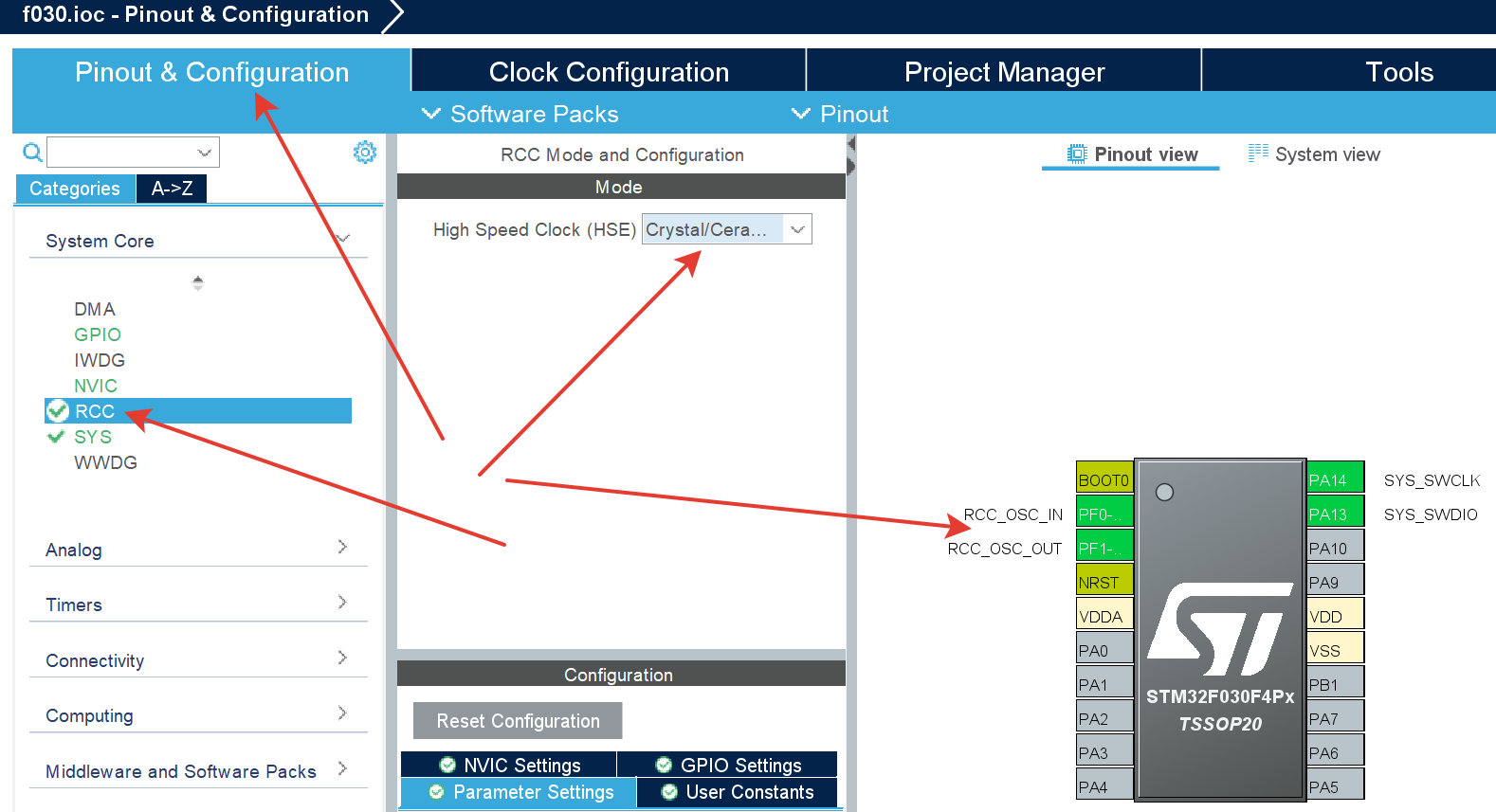The width and height of the screenshot is (1496, 812).
Task: Select the Categories tab
Action: (x=75, y=189)
